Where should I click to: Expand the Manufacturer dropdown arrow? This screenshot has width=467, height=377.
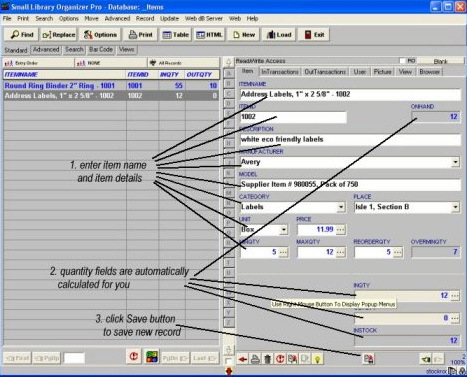tap(455, 162)
